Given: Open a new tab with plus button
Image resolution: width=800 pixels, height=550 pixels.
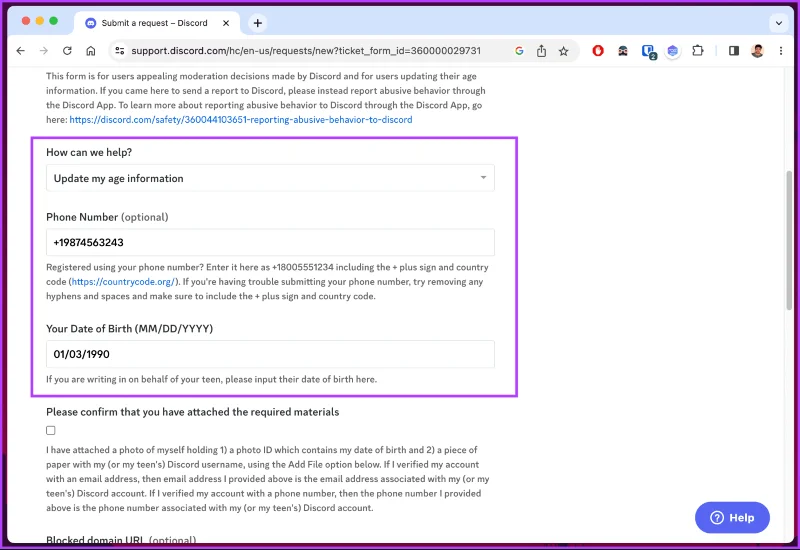Looking at the screenshot, I should (258, 23).
